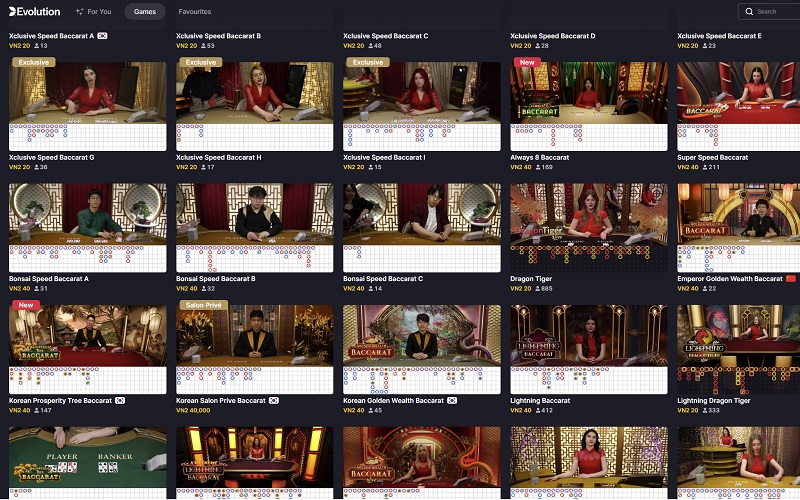
Task: Open the Favourites tab
Action: [x=194, y=11]
